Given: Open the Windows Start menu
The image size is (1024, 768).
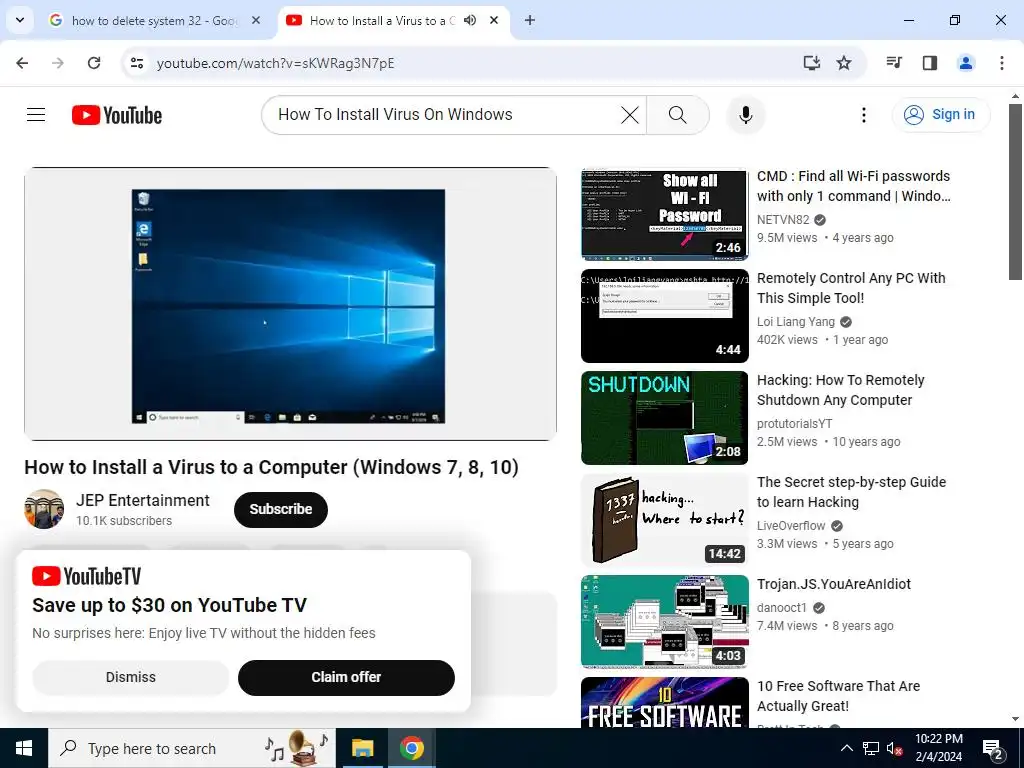Looking at the screenshot, I should click(24, 748).
